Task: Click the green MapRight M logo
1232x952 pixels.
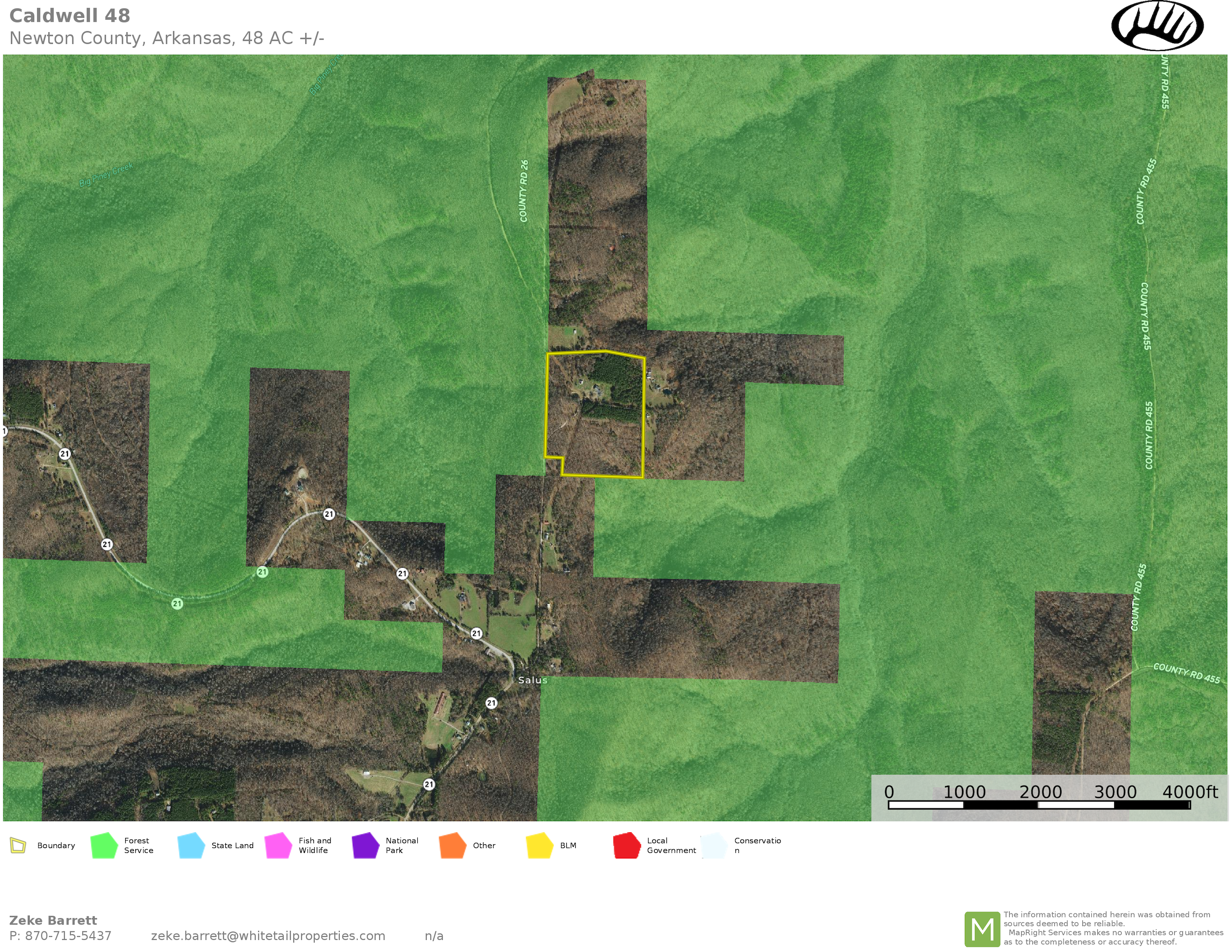Action: (x=982, y=929)
